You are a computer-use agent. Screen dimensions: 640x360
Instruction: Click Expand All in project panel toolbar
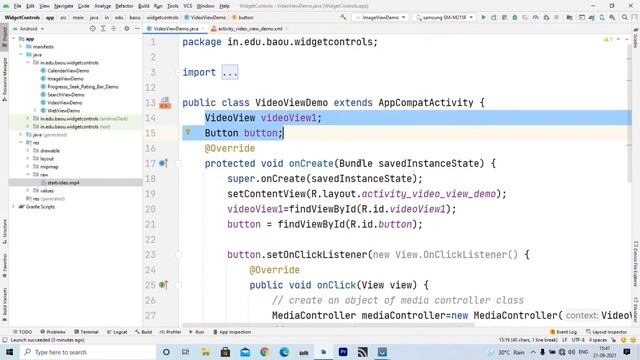pos(103,29)
